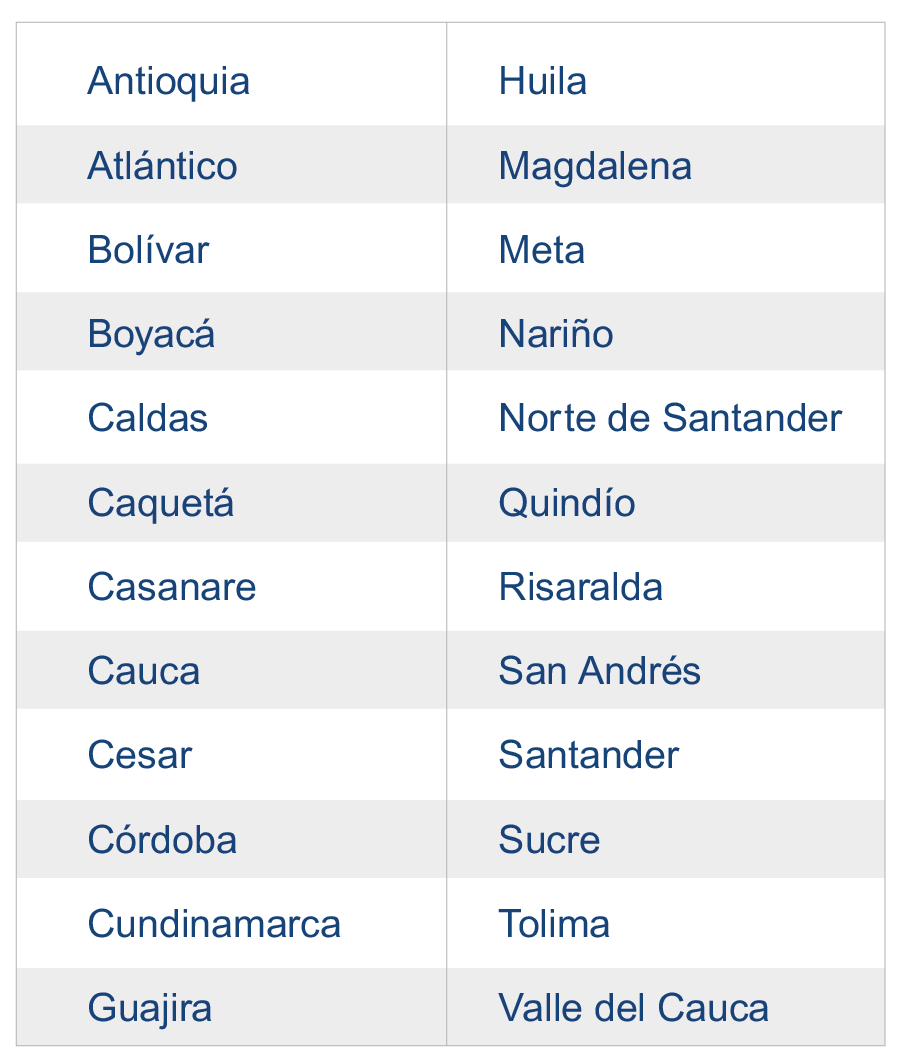Click the Casanare department
Image resolution: width=904 pixels, height=1060 pixels.
pyautogui.click(x=171, y=586)
